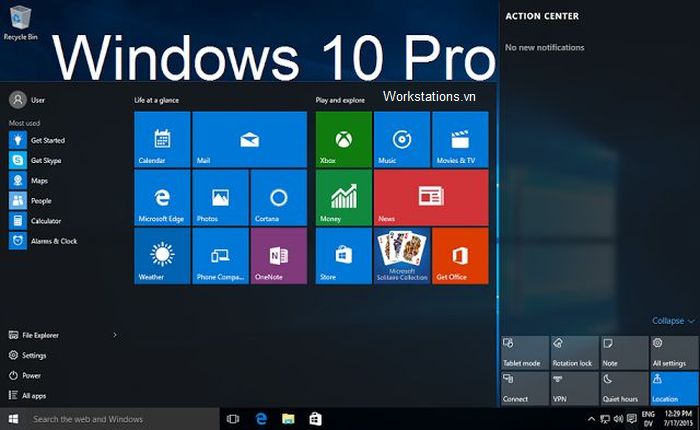Open File Explorer from taskbar
This screenshot has width=700, height=430.
[288, 419]
